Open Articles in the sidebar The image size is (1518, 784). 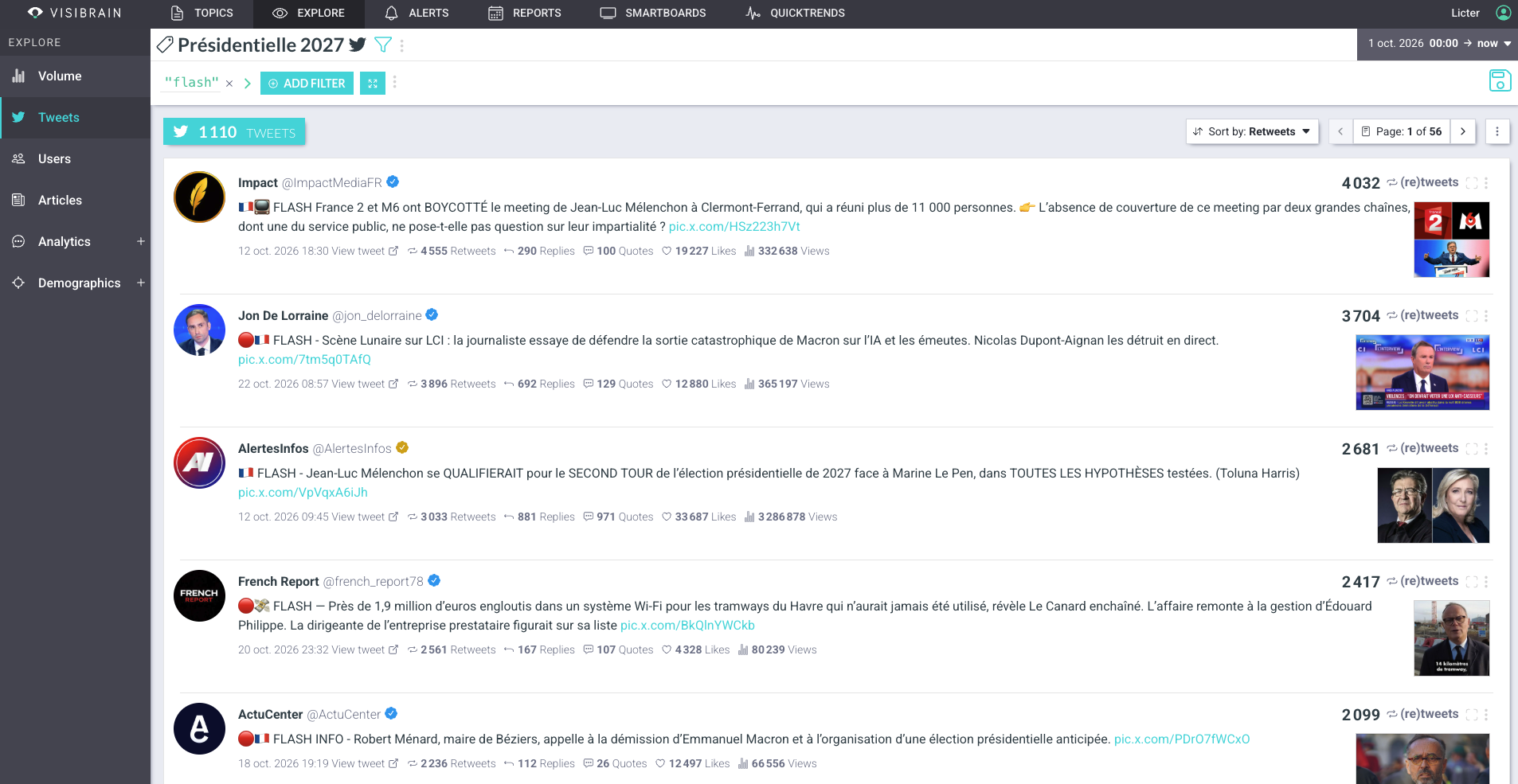coord(75,201)
